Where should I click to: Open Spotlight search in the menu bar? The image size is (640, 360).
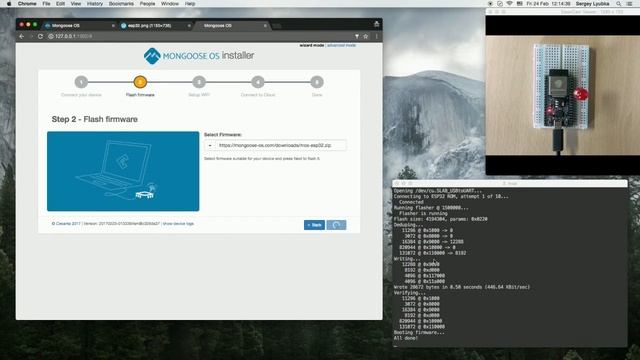tap(619, 4)
